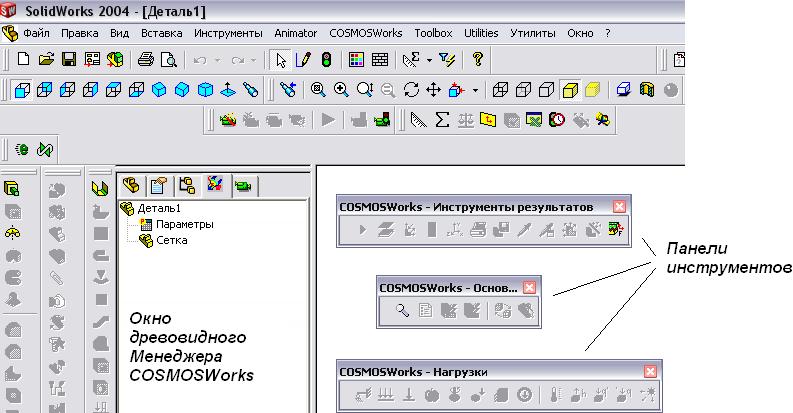Click the Normal To view icon
This screenshot has width=793, height=413.
click(x=228, y=90)
